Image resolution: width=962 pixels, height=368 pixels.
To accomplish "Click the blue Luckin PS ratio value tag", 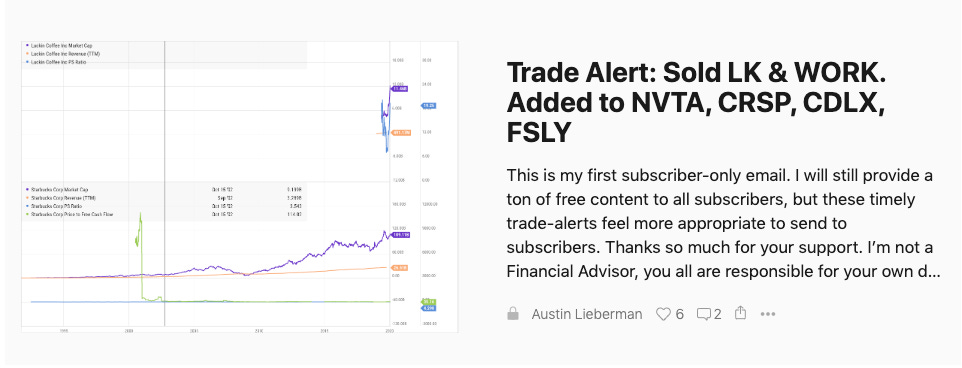I will pyautogui.click(x=428, y=105).
